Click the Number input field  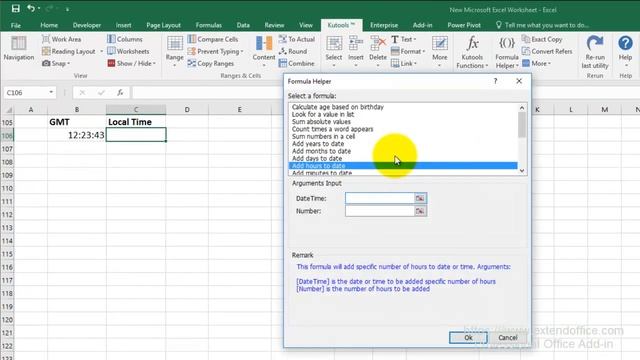tap(380, 211)
